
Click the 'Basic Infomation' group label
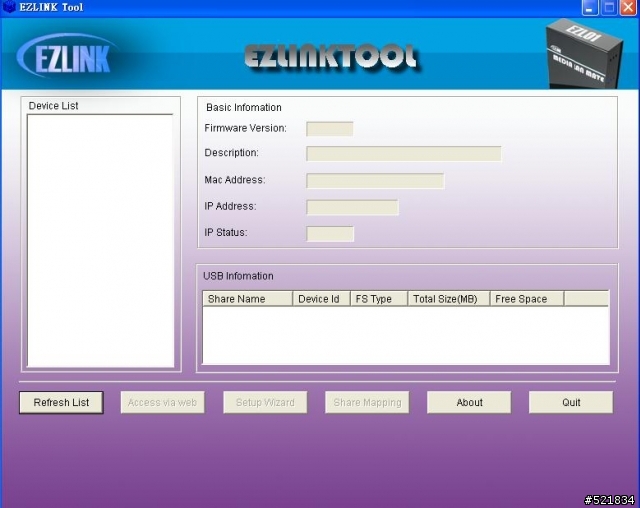pos(244,108)
